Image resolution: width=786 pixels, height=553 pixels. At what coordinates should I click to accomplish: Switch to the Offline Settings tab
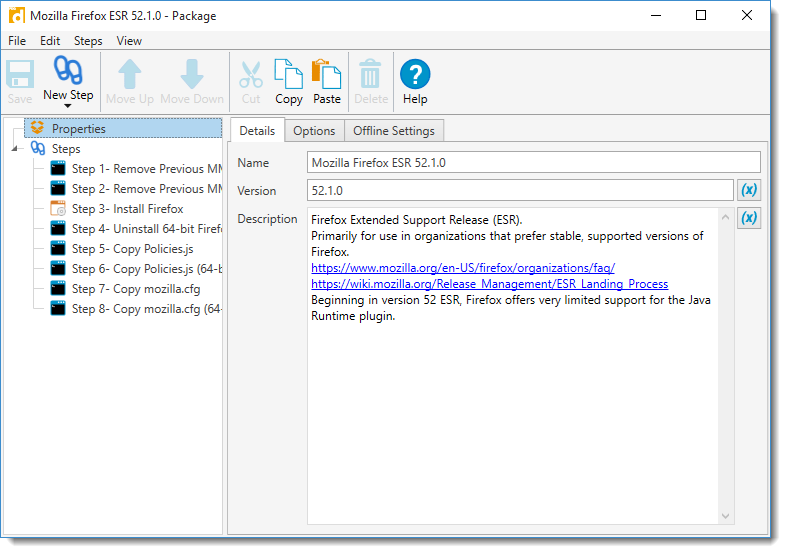click(393, 131)
